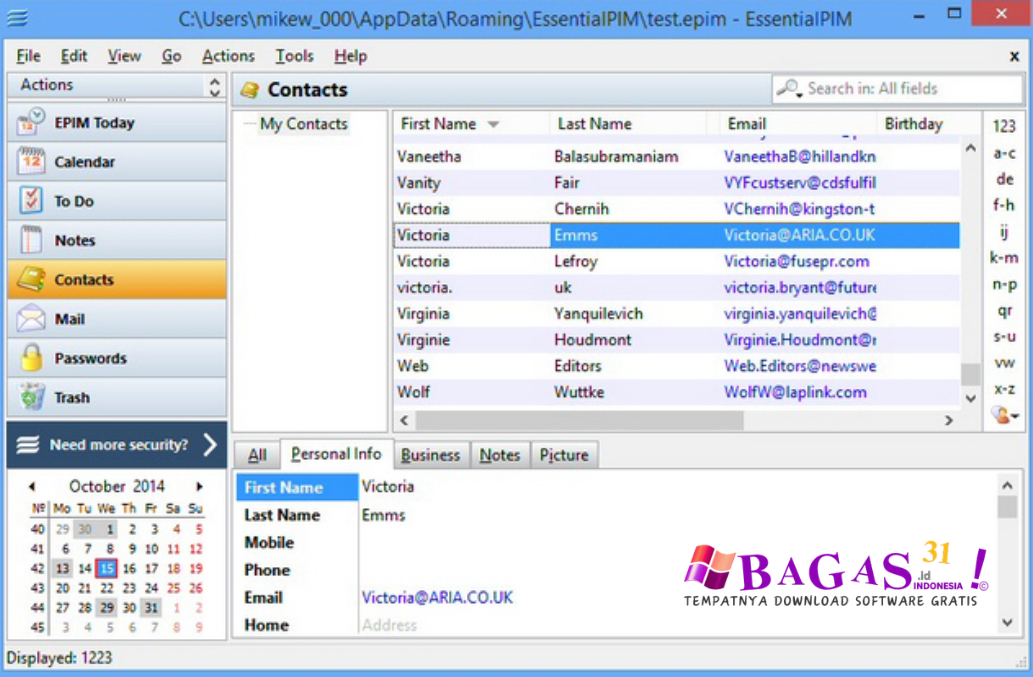Filter contacts by n-p index
This screenshot has height=677, width=1033.
(1004, 284)
